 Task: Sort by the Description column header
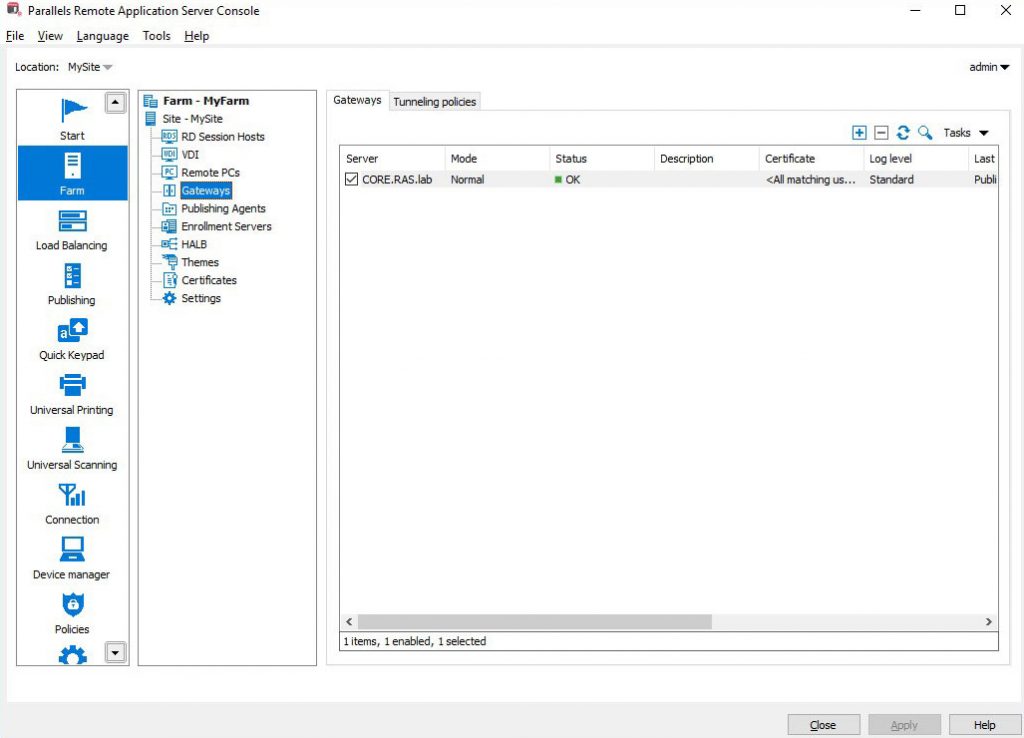707,159
